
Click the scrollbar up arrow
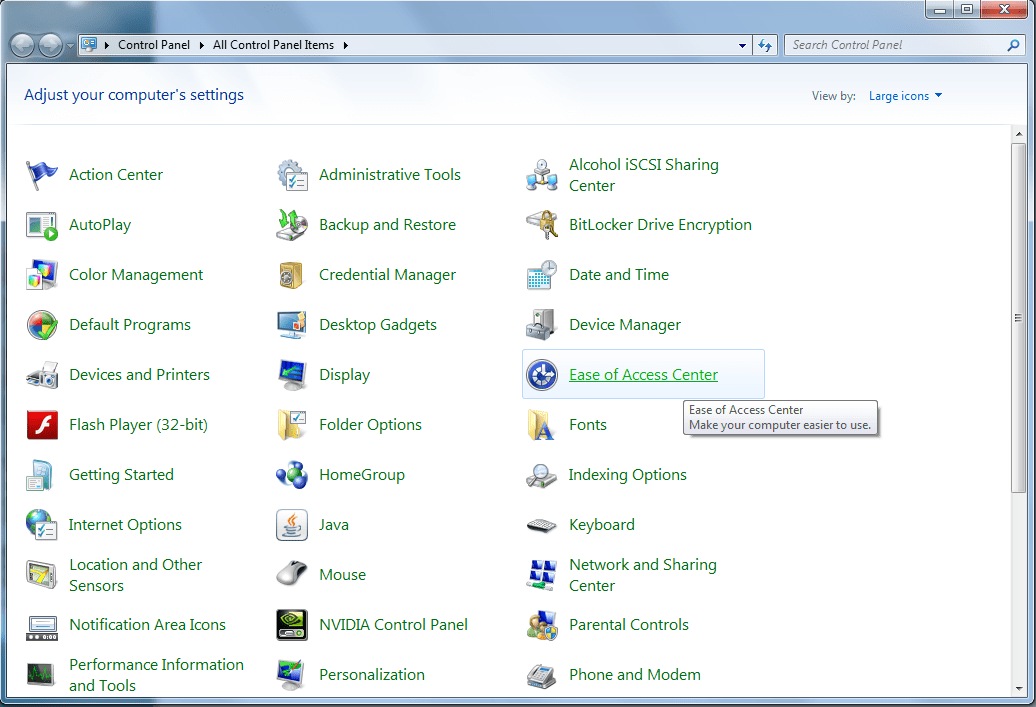[x=1018, y=133]
